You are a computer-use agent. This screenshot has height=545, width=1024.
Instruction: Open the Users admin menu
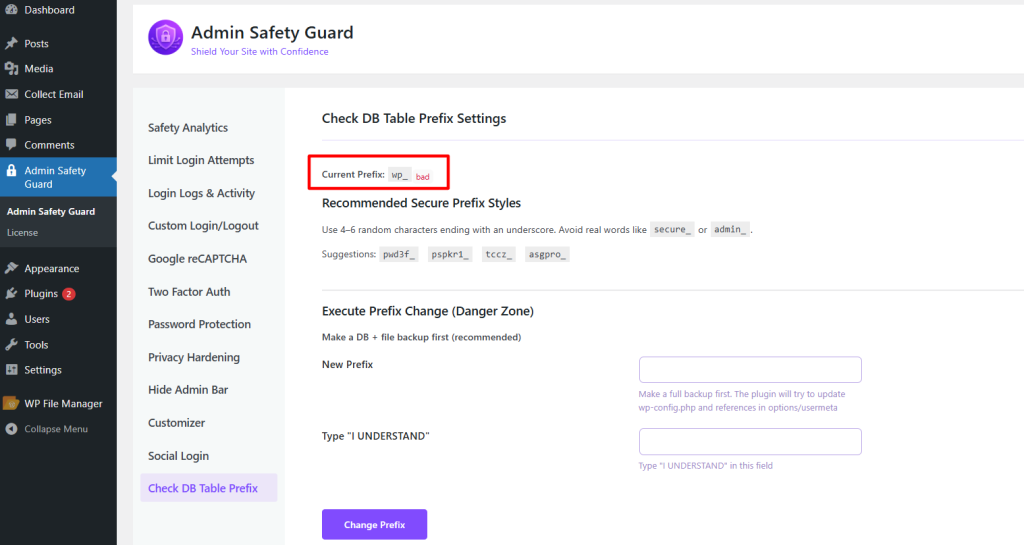[x=37, y=320]
